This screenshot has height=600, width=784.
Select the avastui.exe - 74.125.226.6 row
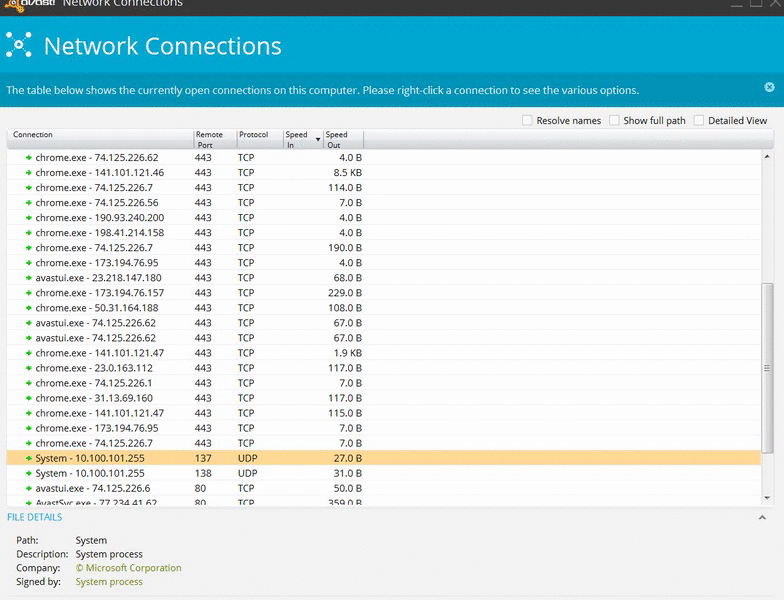tap(384, 488)
